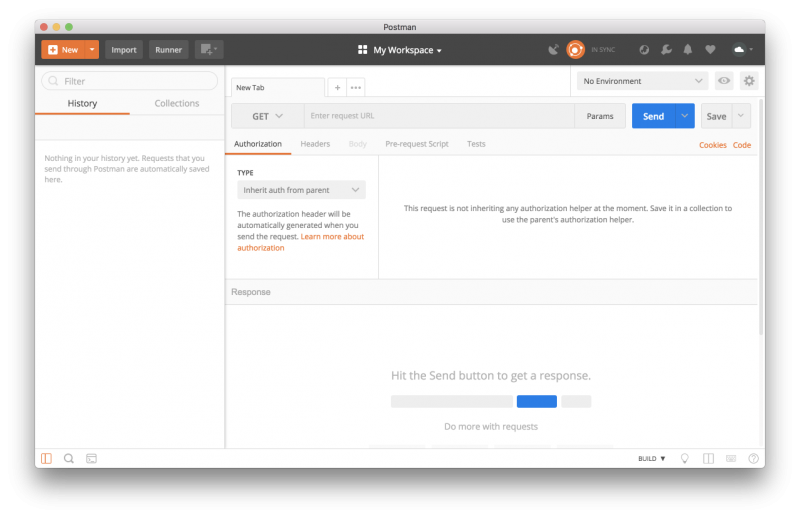Open the wrench settings icon in header
Screen dimensions: 800x518
coord(666,49)
